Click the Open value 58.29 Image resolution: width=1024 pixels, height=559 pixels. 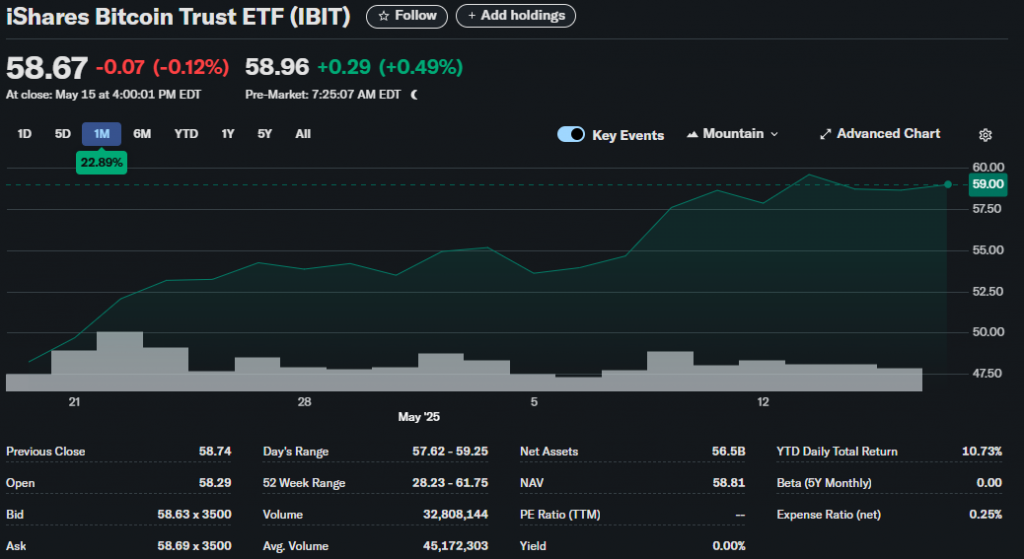point(215,483)
